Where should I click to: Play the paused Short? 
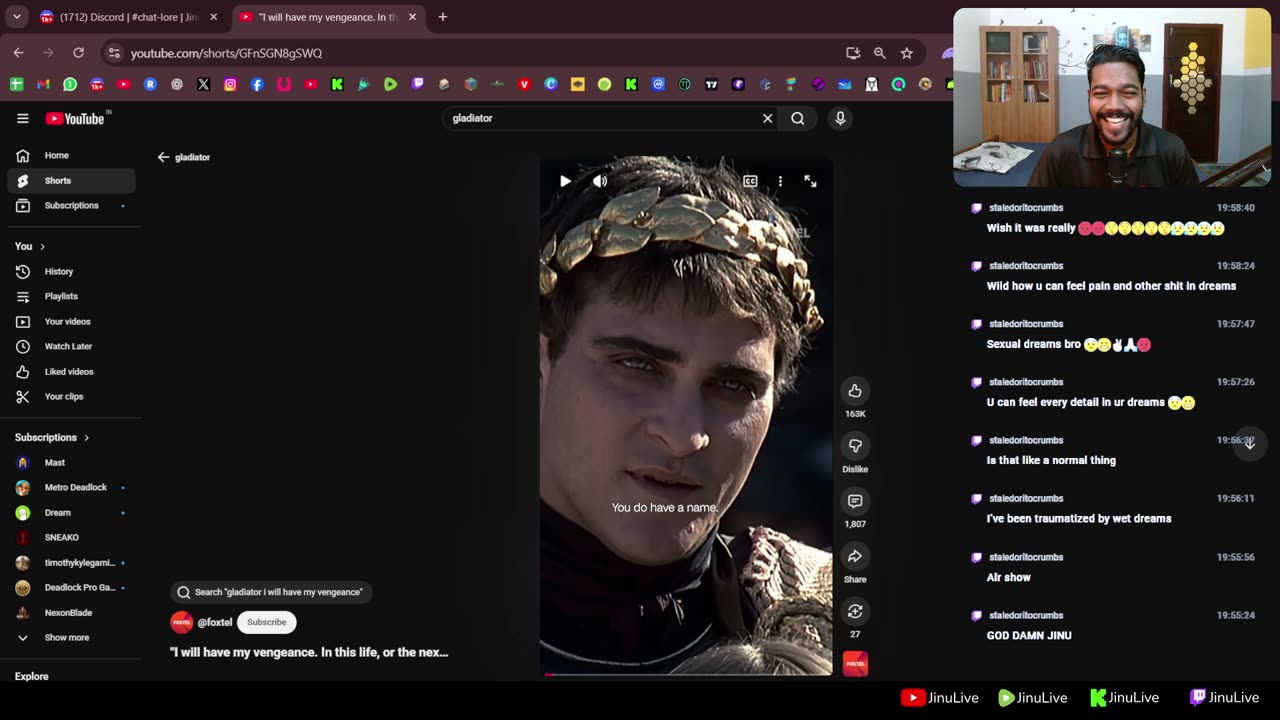pyautogui.click(x=565, y=181)
